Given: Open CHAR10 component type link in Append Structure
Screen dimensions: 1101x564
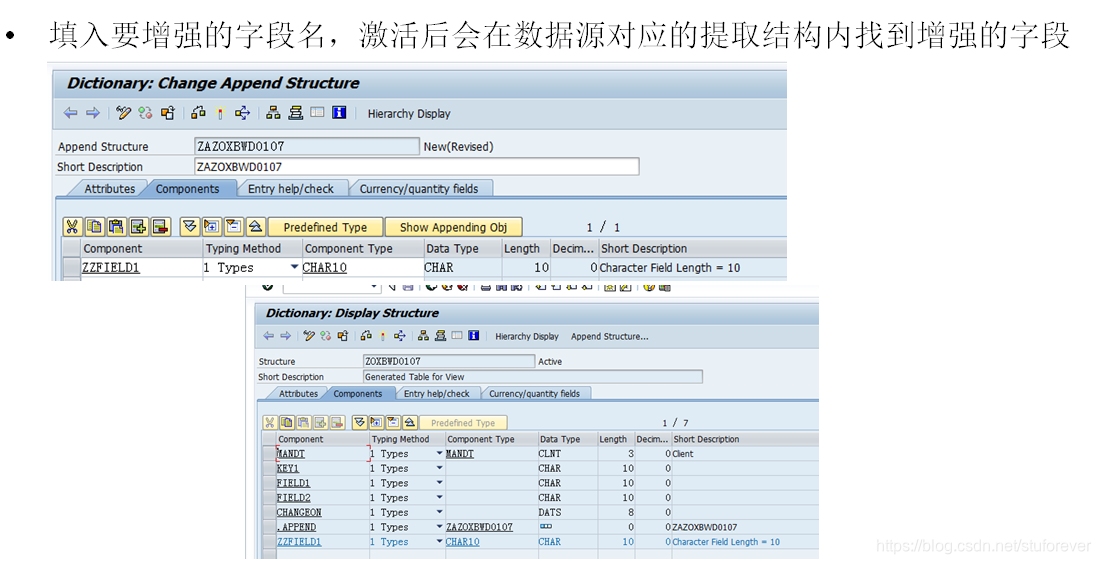Looking at the screenshot, I should (324, 268).
